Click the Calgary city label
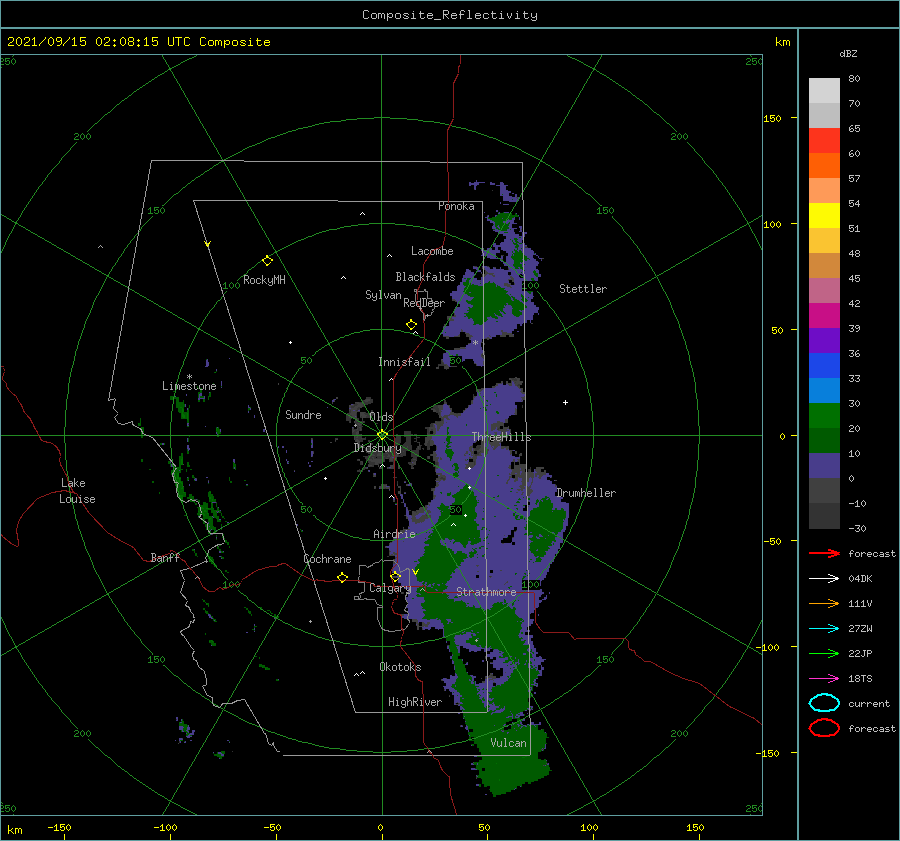 (x=390, y=588)
